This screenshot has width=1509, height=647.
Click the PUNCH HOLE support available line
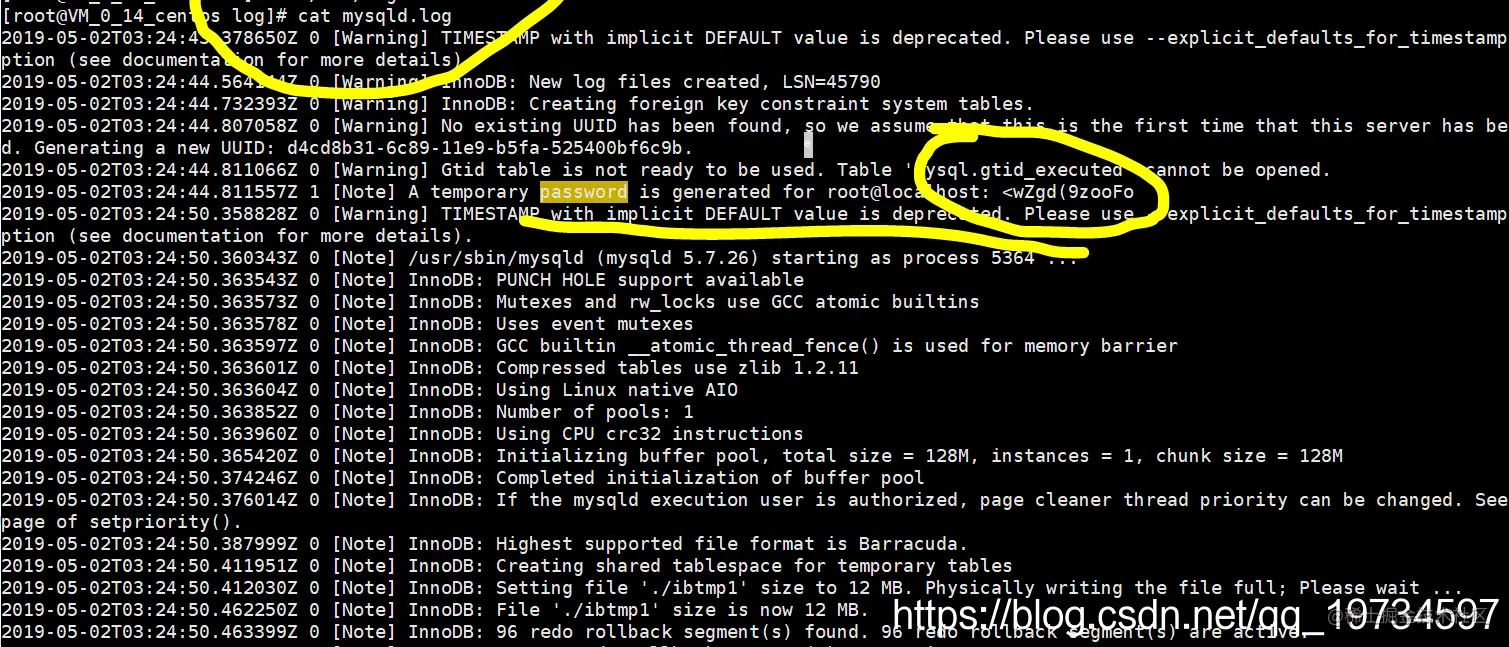click(x=403, y=280)
